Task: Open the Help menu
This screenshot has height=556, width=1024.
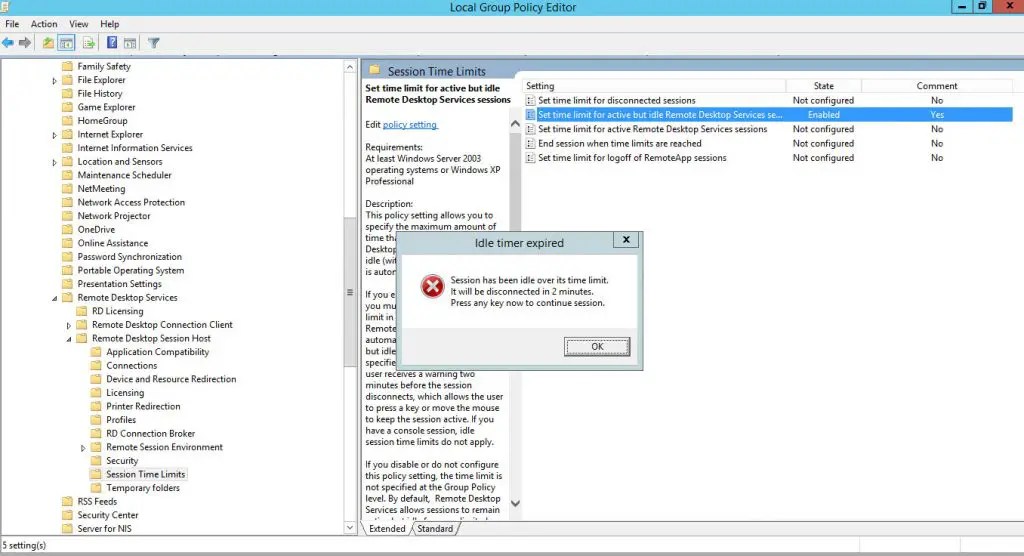Action: [x=110, y=24]
